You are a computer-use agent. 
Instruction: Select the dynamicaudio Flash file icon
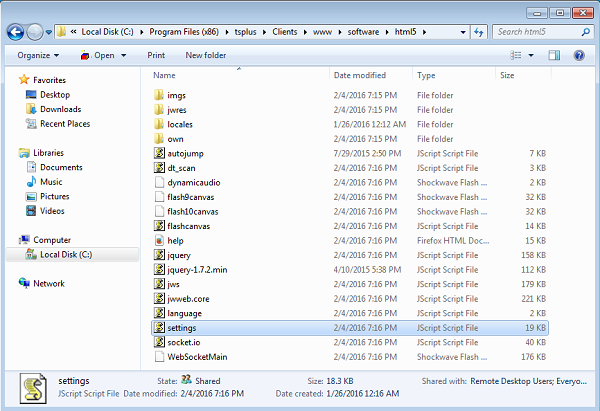tap(159, 183)
